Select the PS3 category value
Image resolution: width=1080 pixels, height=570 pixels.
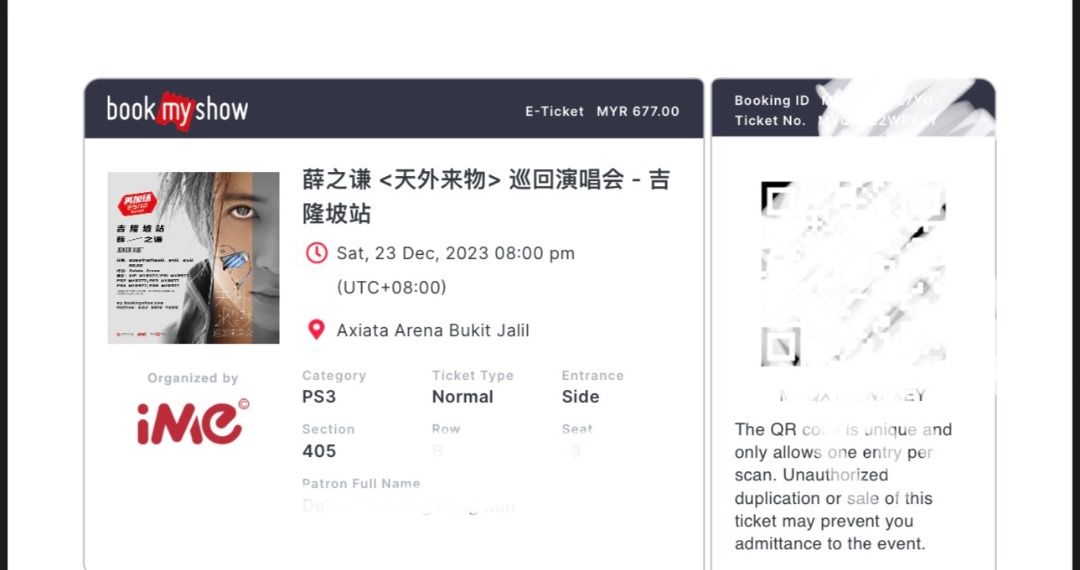point(319,397)
